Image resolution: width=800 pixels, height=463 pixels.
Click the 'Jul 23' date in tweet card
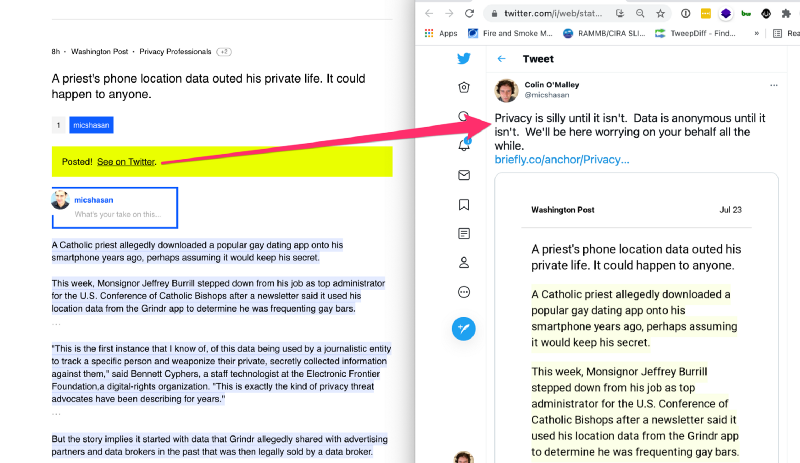coord(731,210)
